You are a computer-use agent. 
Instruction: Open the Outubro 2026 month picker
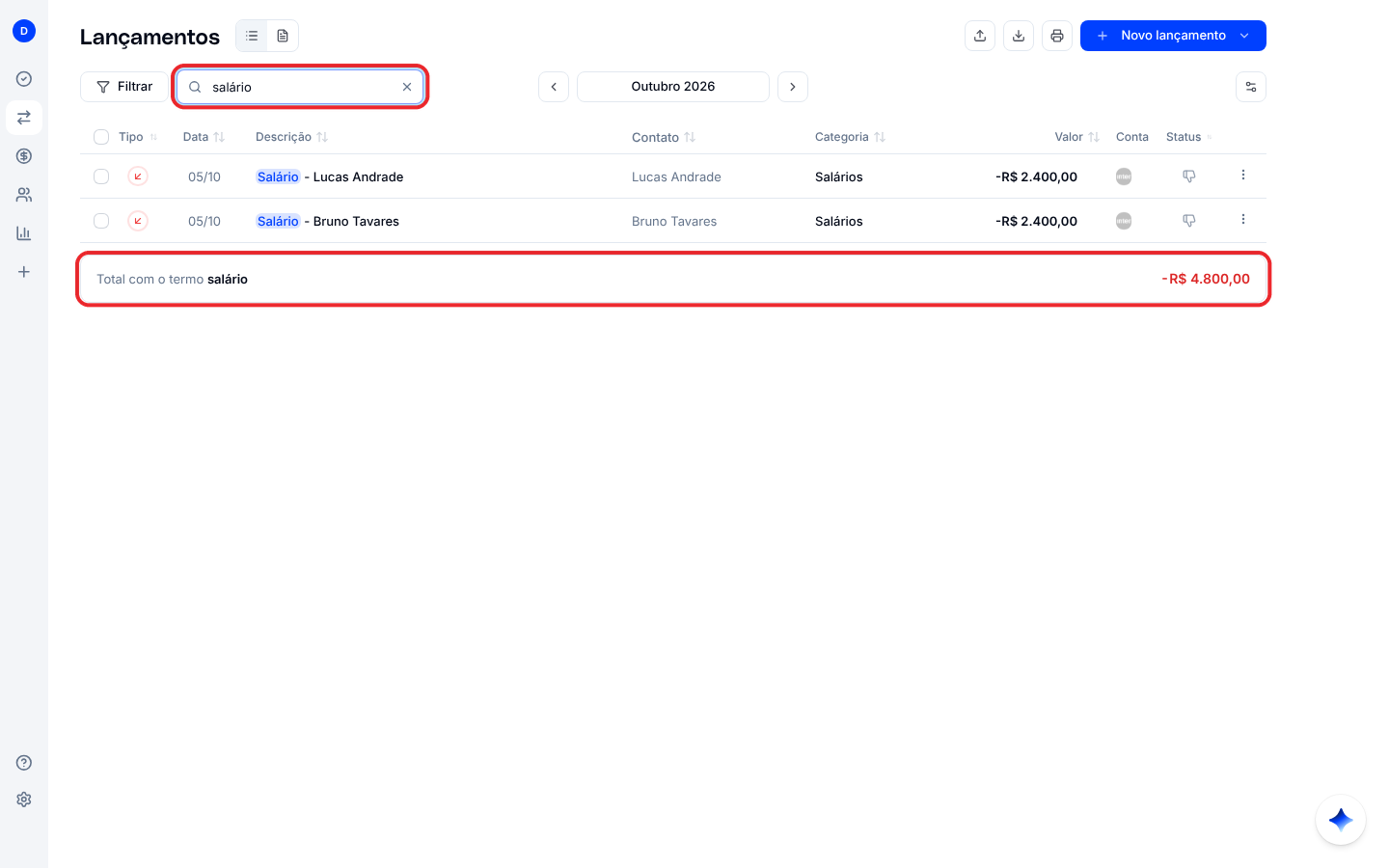[673, 87]
